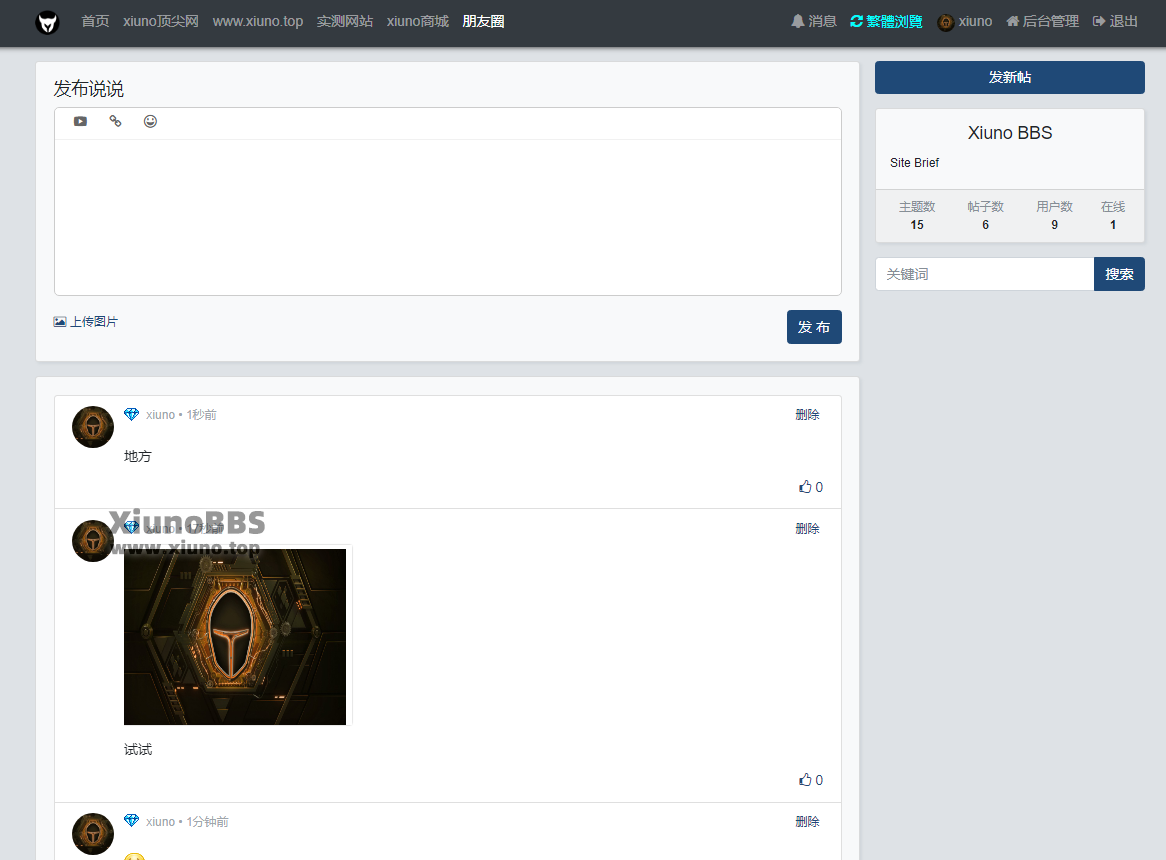
Task: Open 实测网站 nav item
Action: click(345, 22)
